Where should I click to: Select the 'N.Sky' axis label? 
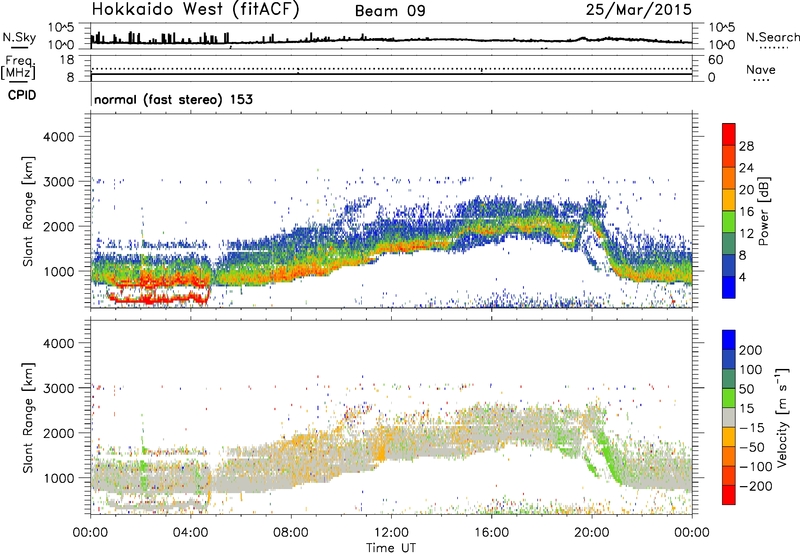[19, 37]
